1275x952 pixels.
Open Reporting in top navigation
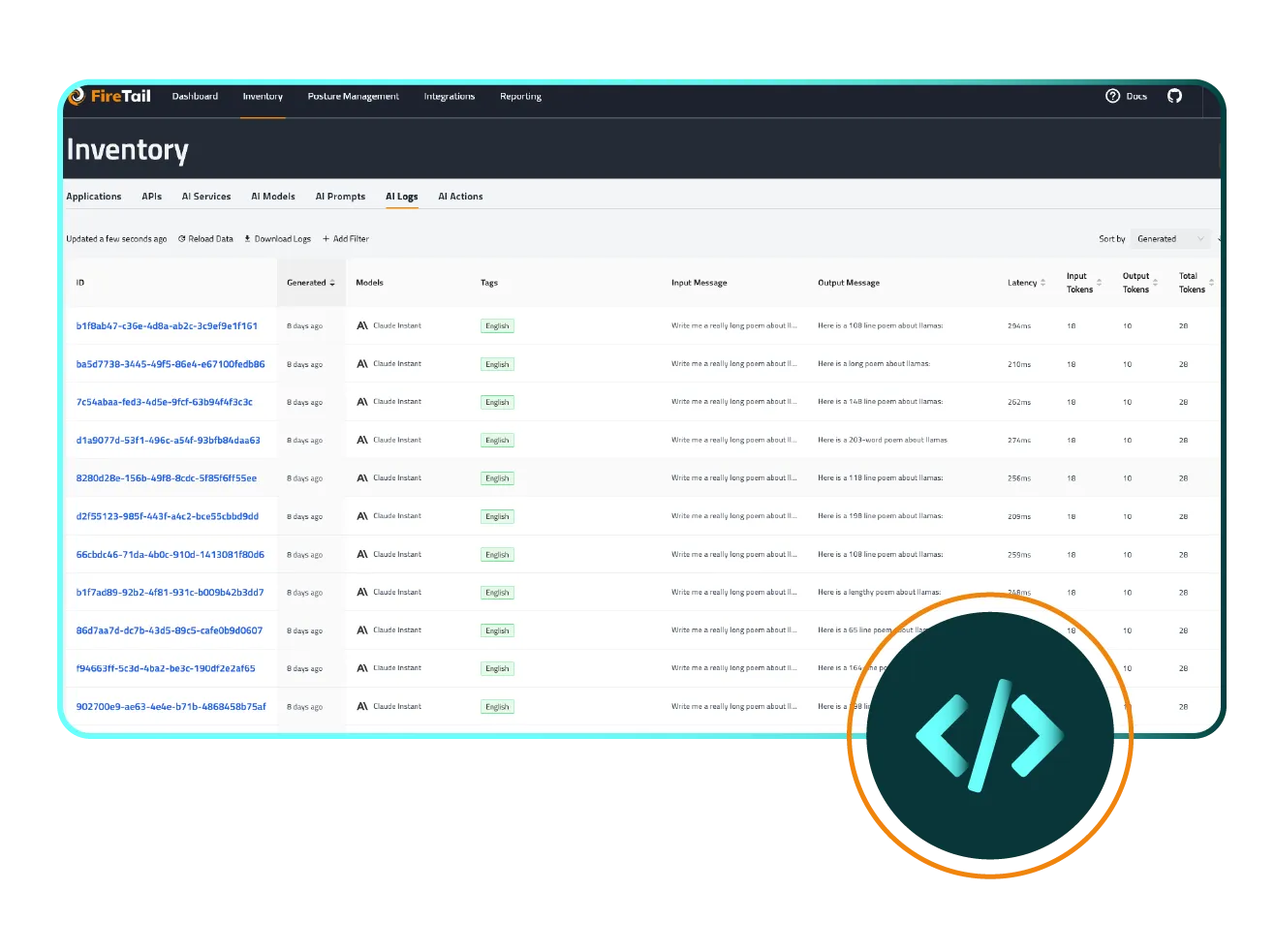click(520, 96)
